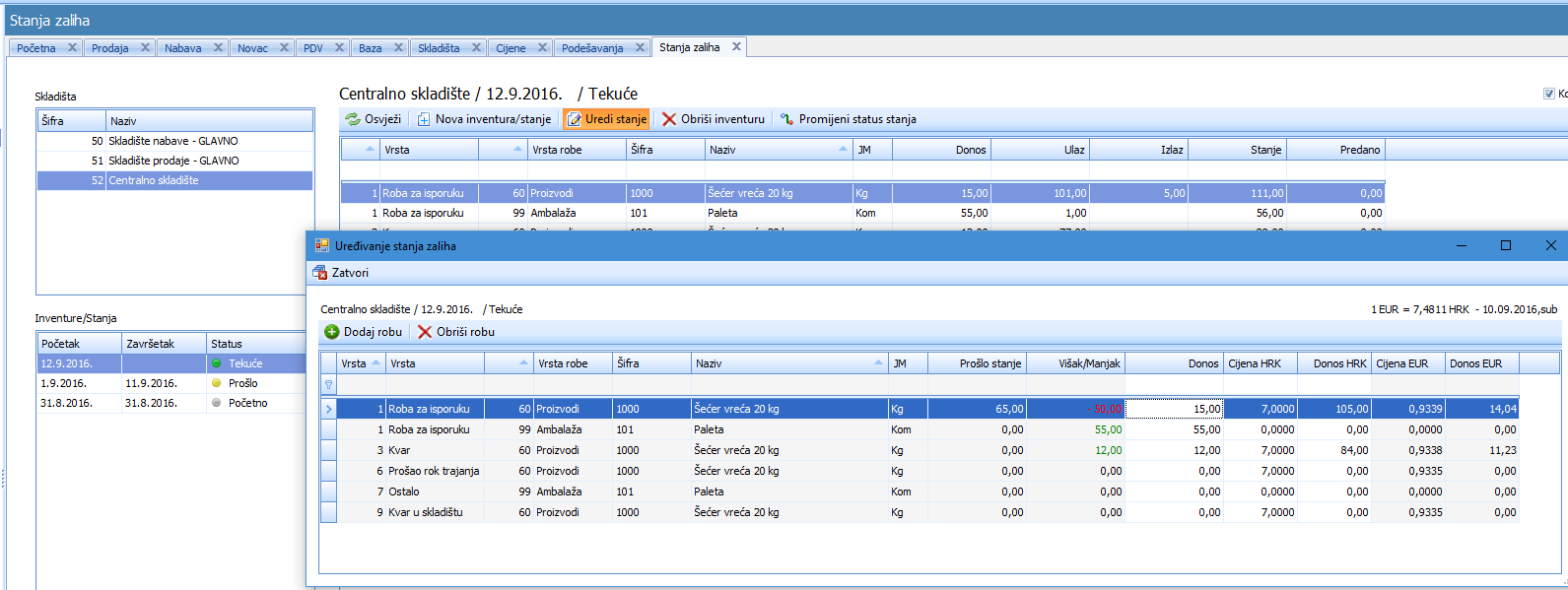Untick the checked box beside the cut-off Ko label
Screen dimensions: 1568x590
click(x=1549, y=94)
